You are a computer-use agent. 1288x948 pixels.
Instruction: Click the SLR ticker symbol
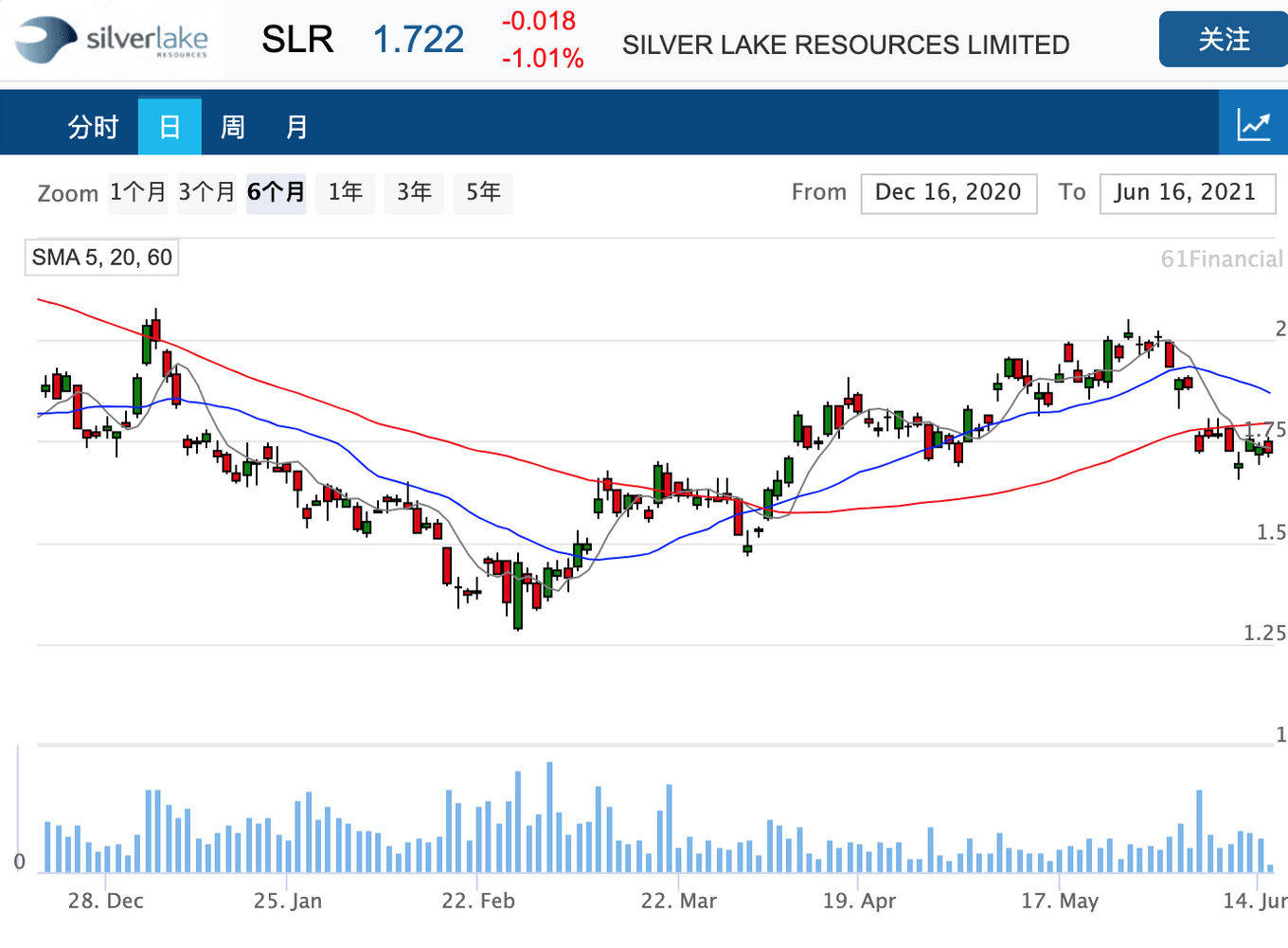(x=297, y=40)
